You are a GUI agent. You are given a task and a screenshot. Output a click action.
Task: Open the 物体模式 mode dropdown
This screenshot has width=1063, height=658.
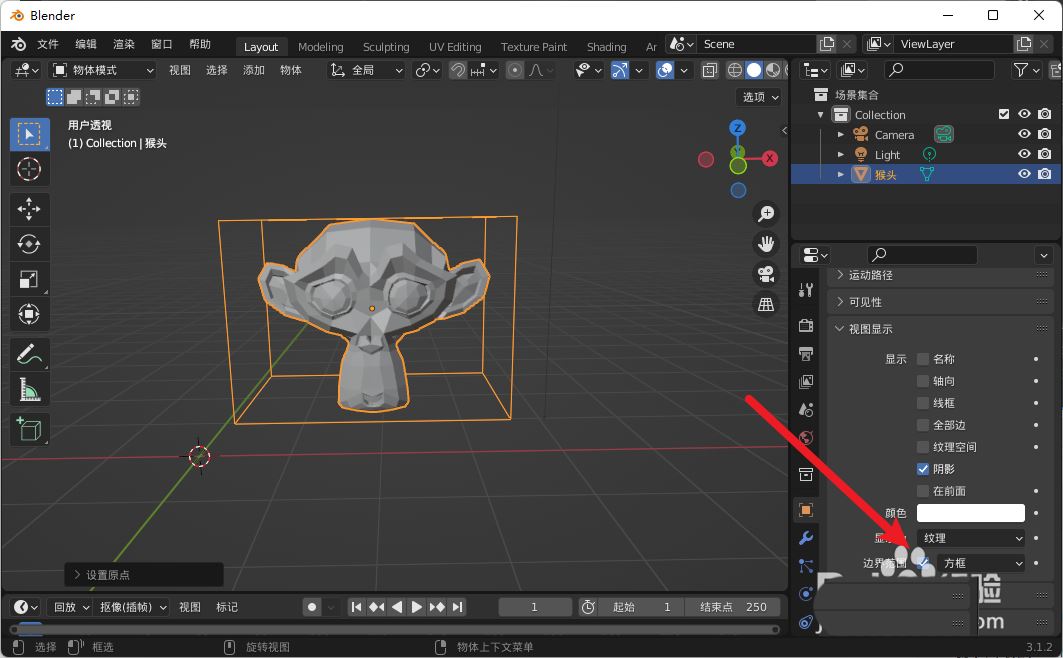(102, 70)
